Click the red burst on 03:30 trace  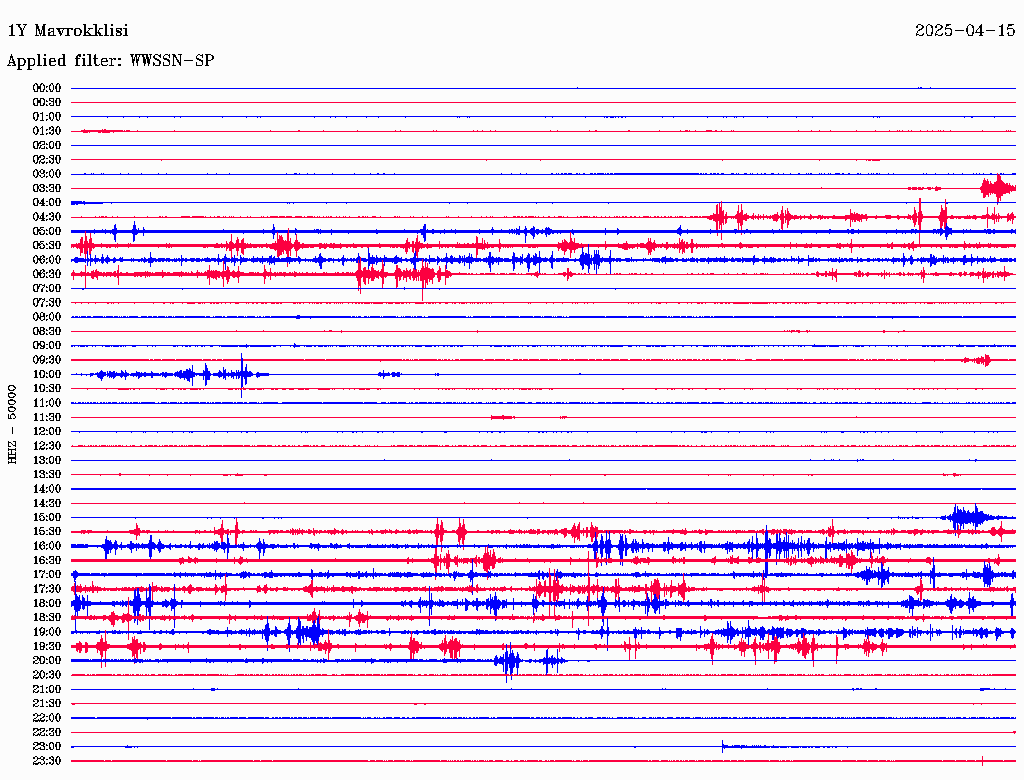997,189
